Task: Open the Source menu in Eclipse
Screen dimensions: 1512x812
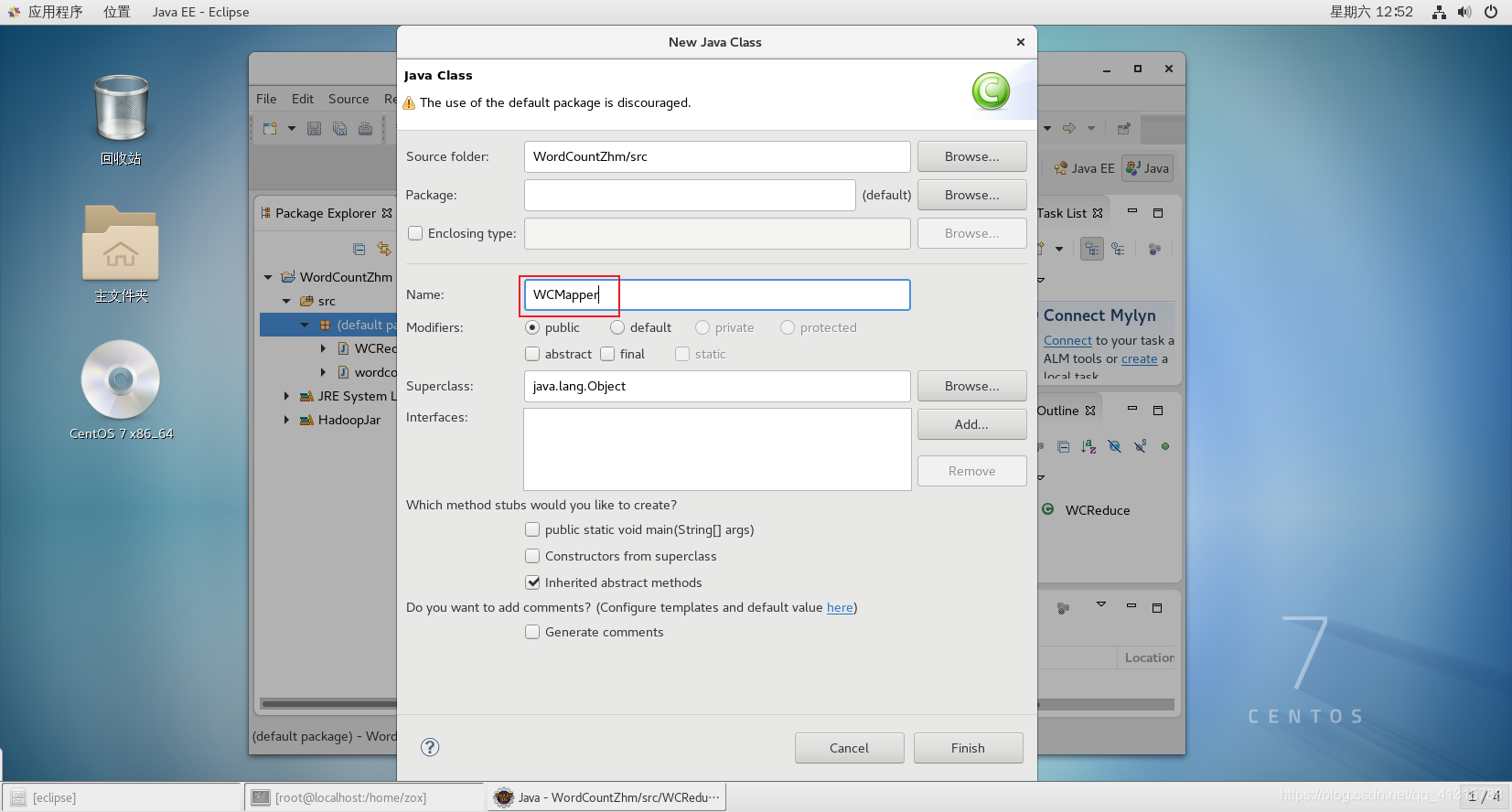Action: point(349,99)
